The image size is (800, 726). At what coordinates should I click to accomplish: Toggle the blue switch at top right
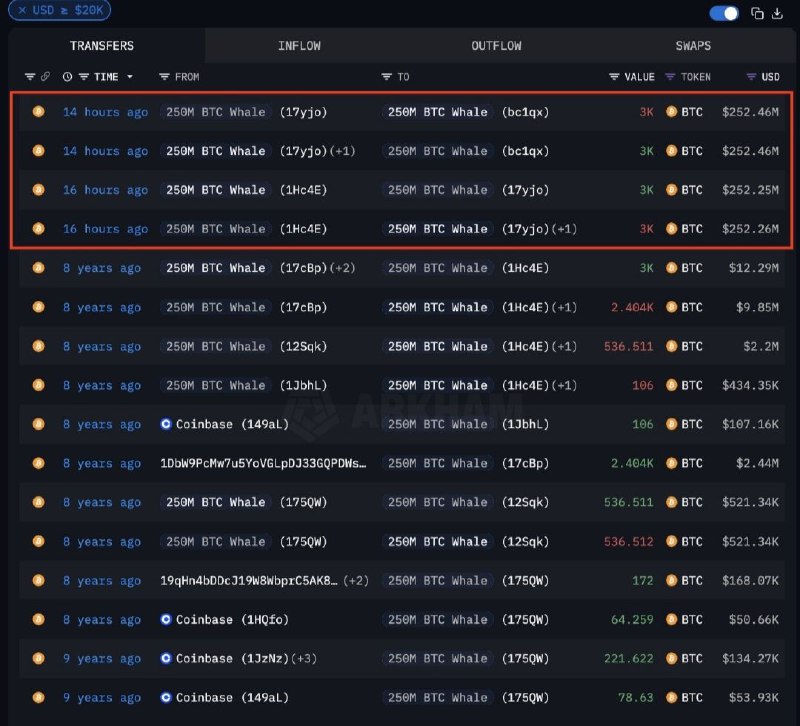tap(724, 13)
